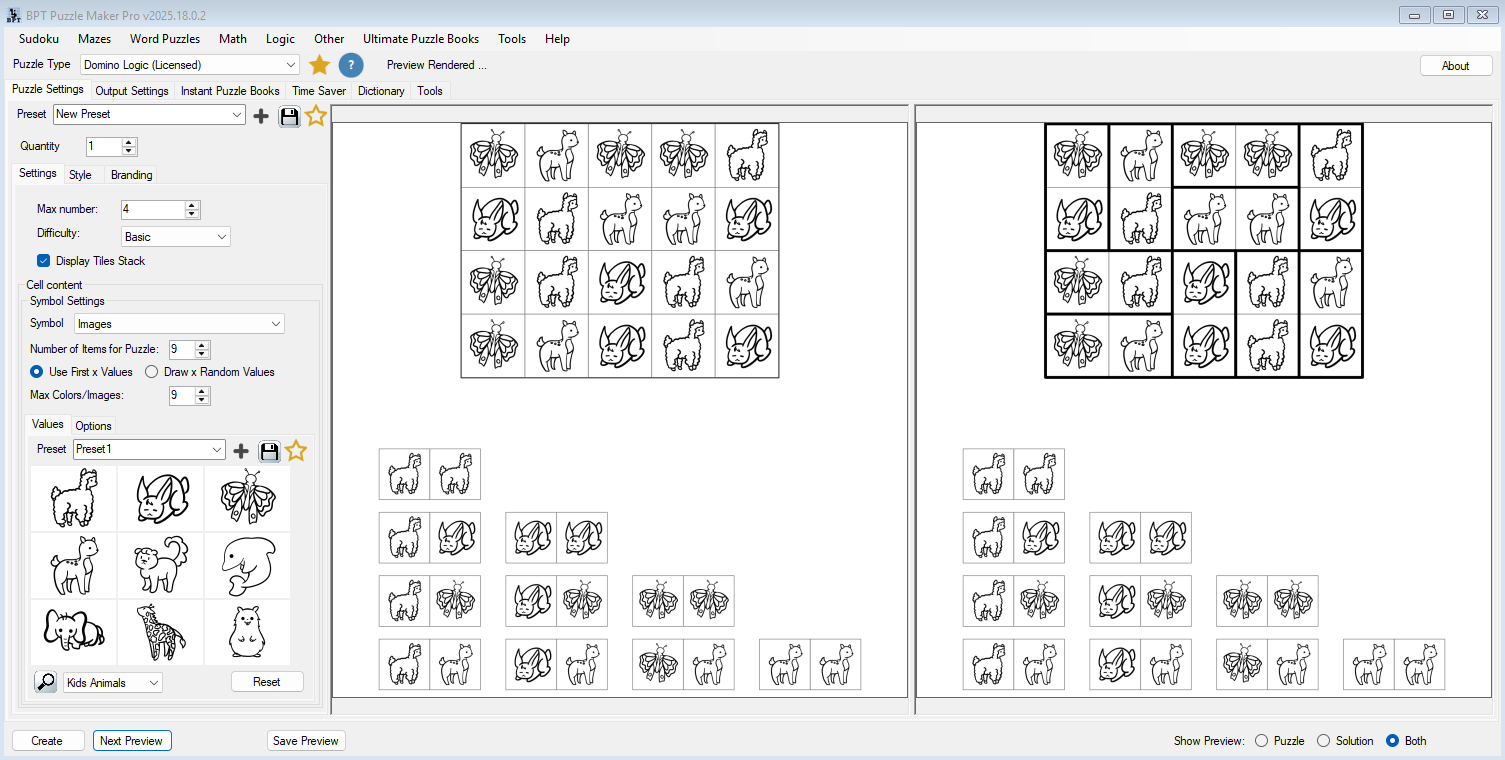Choose Solution in Show Preview
The width and height of the screenshot is (1505, 760).
pos(1325,741)
